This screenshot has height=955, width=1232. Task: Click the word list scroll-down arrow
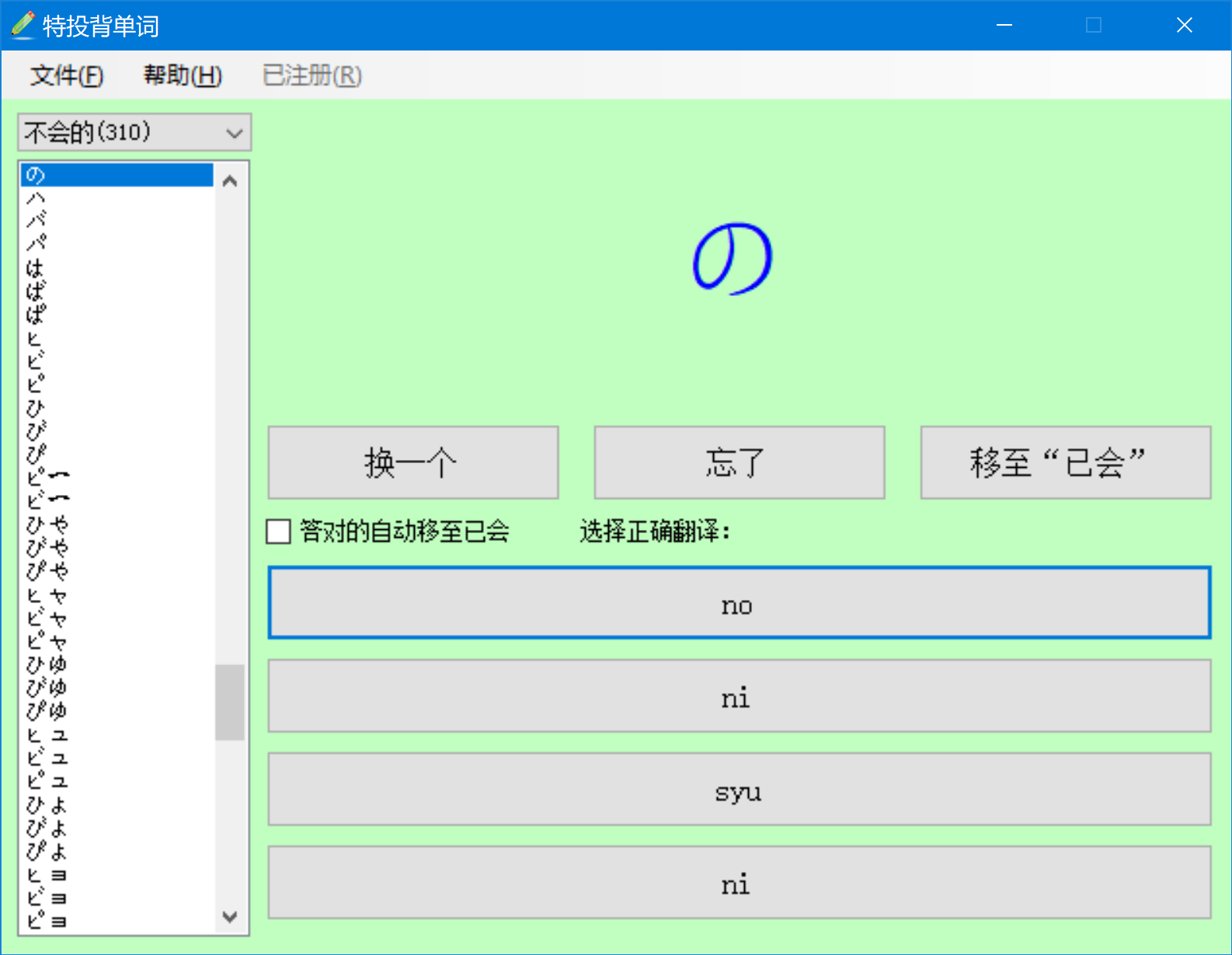point(230,916)
